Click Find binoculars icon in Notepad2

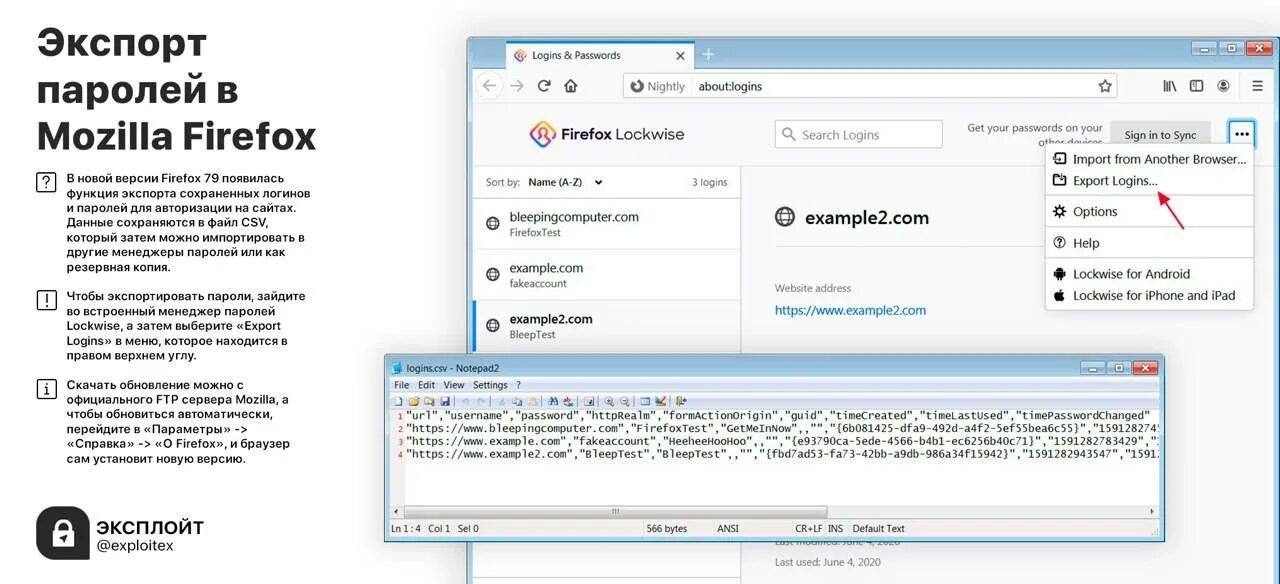click(553, 401)
